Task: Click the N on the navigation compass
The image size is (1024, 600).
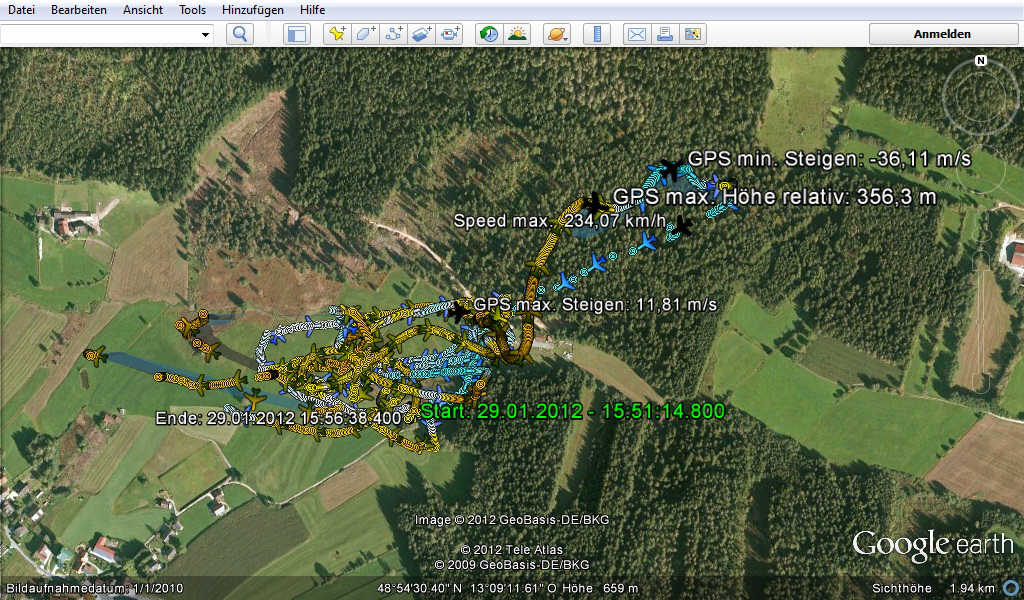Action: [x=981, y=61]
